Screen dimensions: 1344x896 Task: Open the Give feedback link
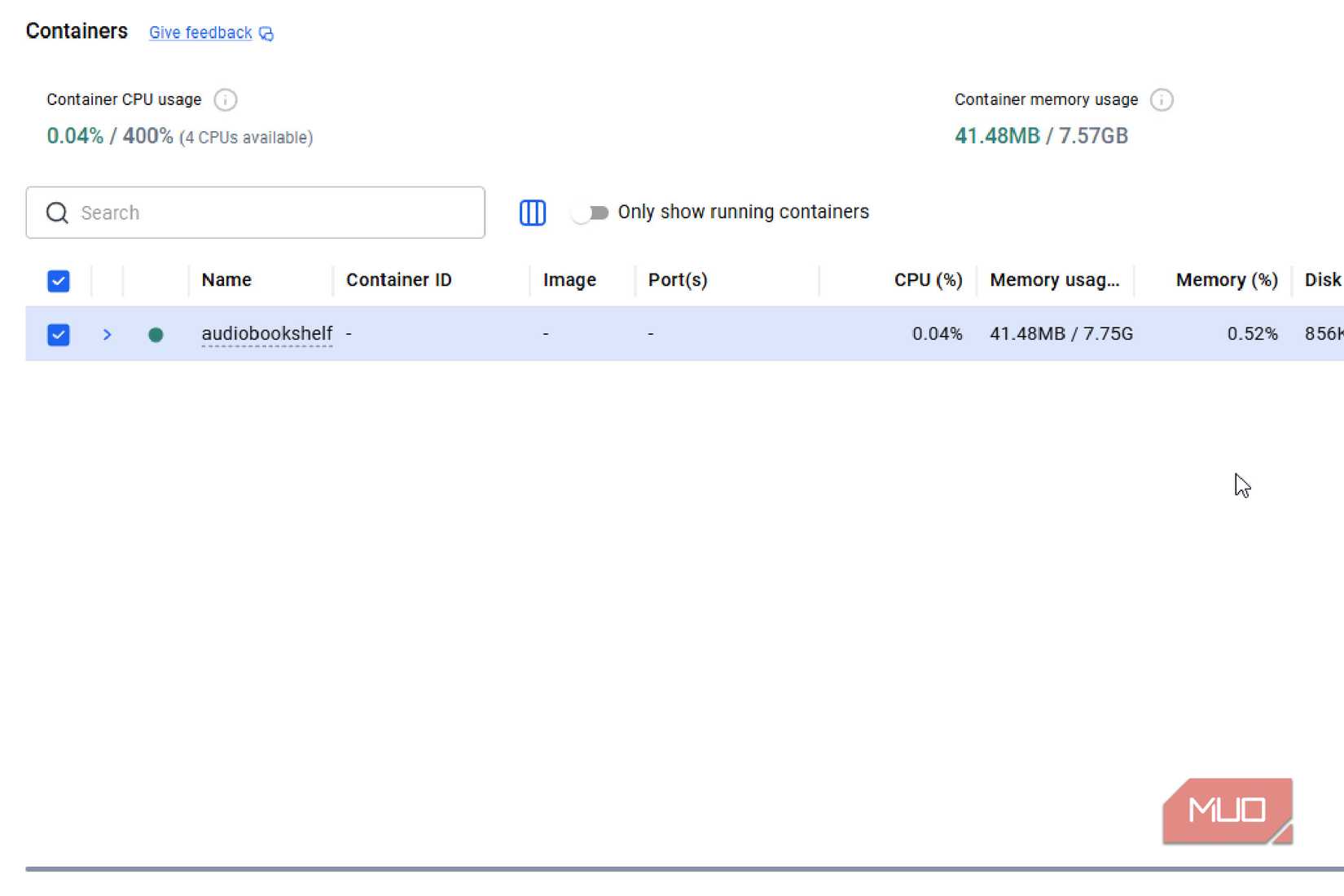[x=200, y=33]
